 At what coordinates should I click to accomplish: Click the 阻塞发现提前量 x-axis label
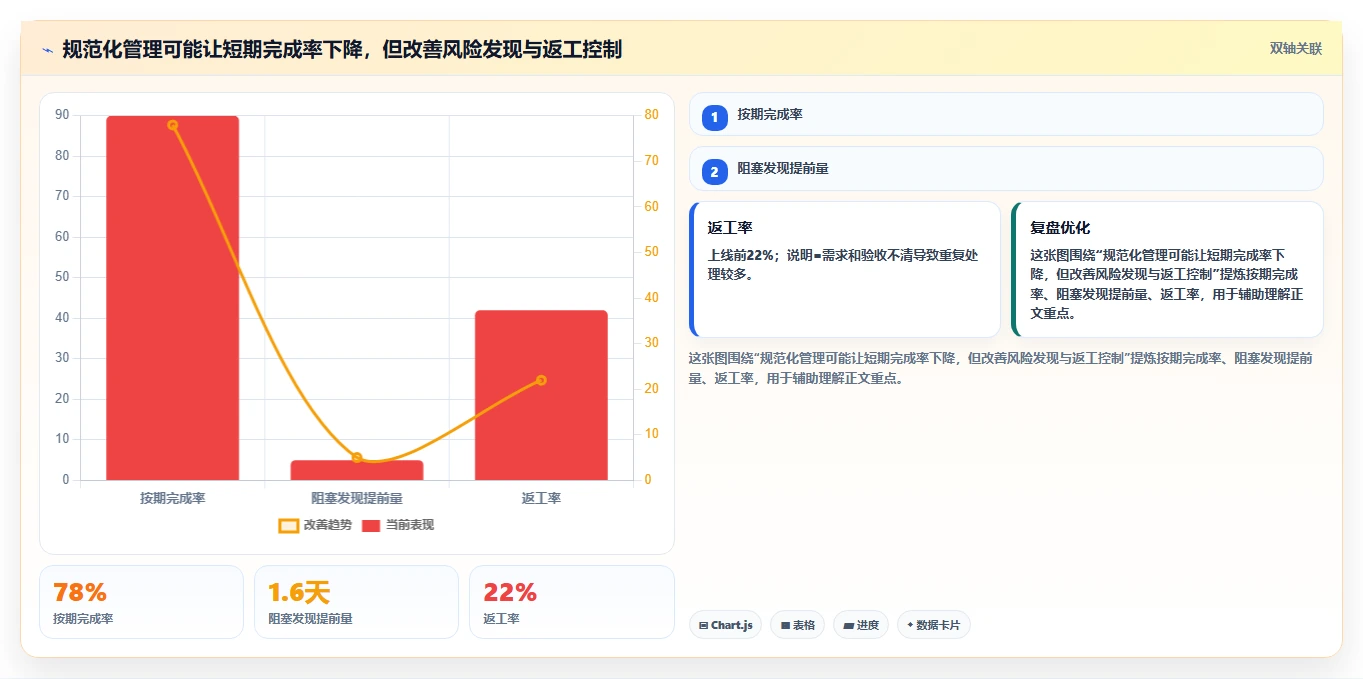point(357,498)
